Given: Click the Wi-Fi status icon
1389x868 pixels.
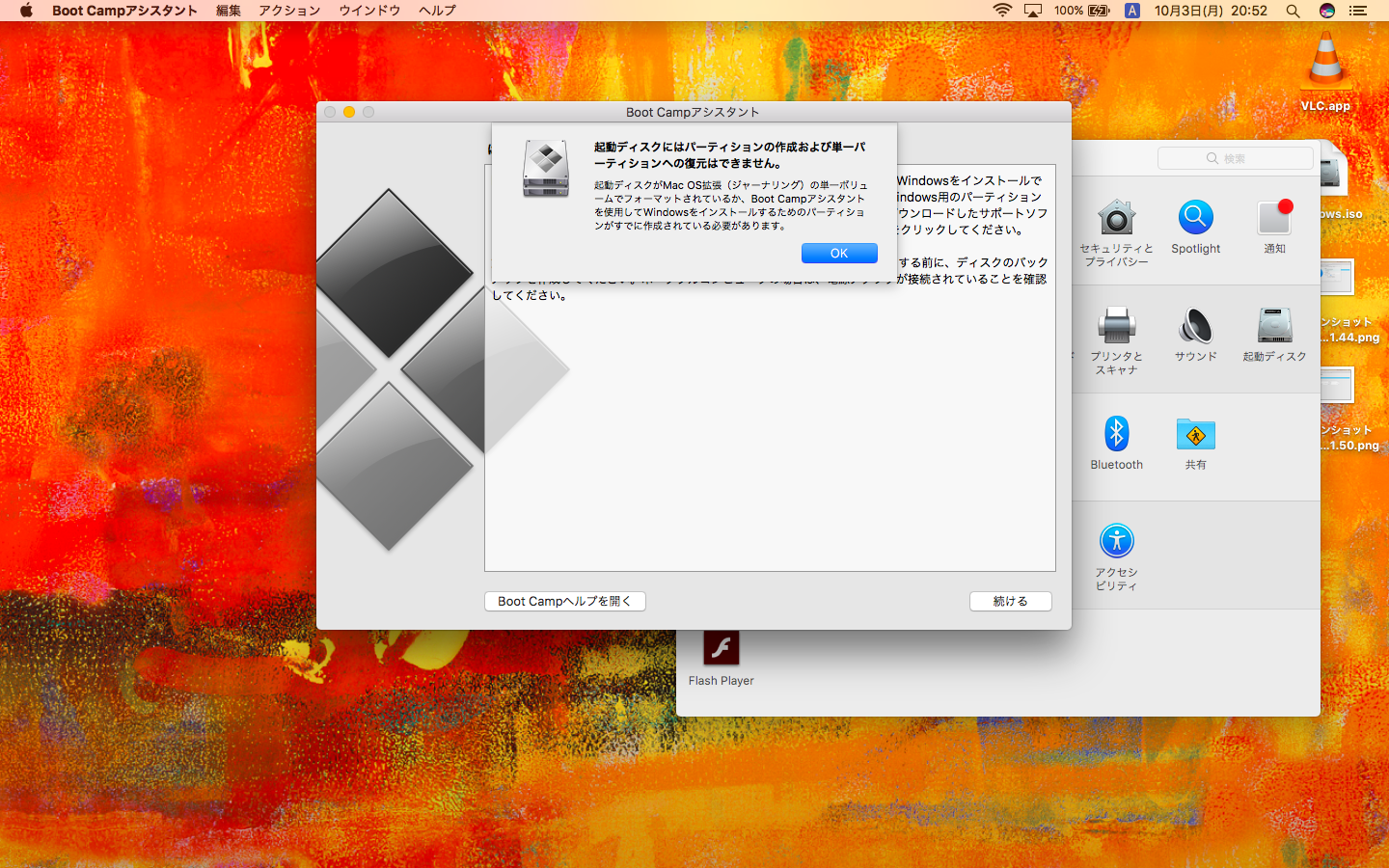Looking at the screenshot, I should click(1003, 11).
